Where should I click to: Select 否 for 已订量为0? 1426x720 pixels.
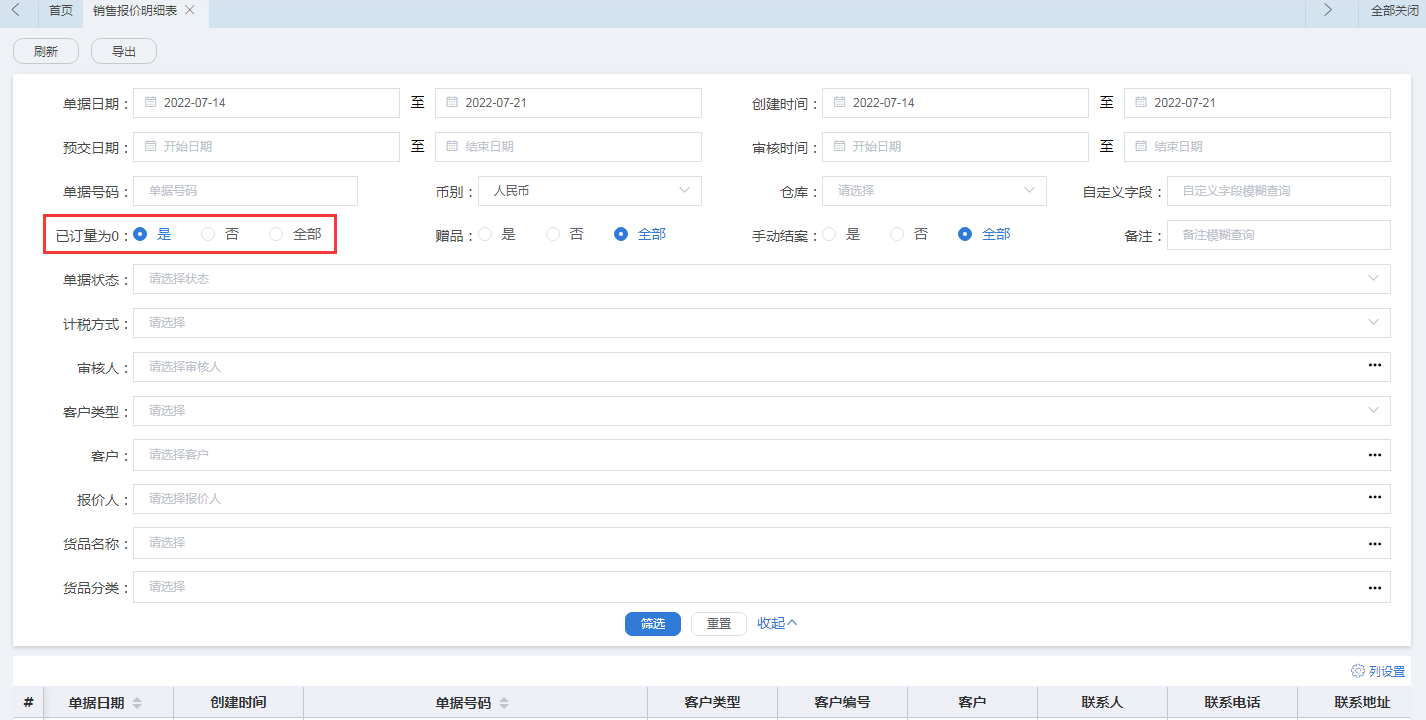tap(208, 234)
